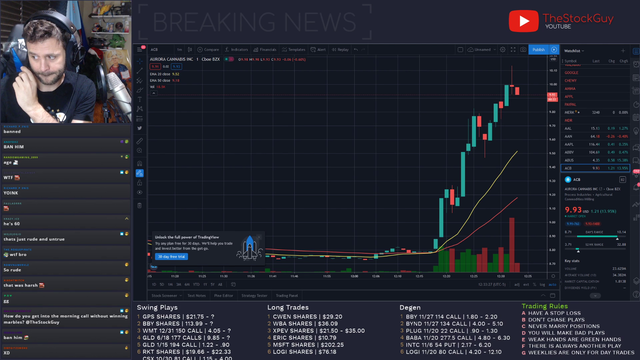Select the YTD time range
The height and width of the screenshot is (360, 640).
[x=196, y=284]
